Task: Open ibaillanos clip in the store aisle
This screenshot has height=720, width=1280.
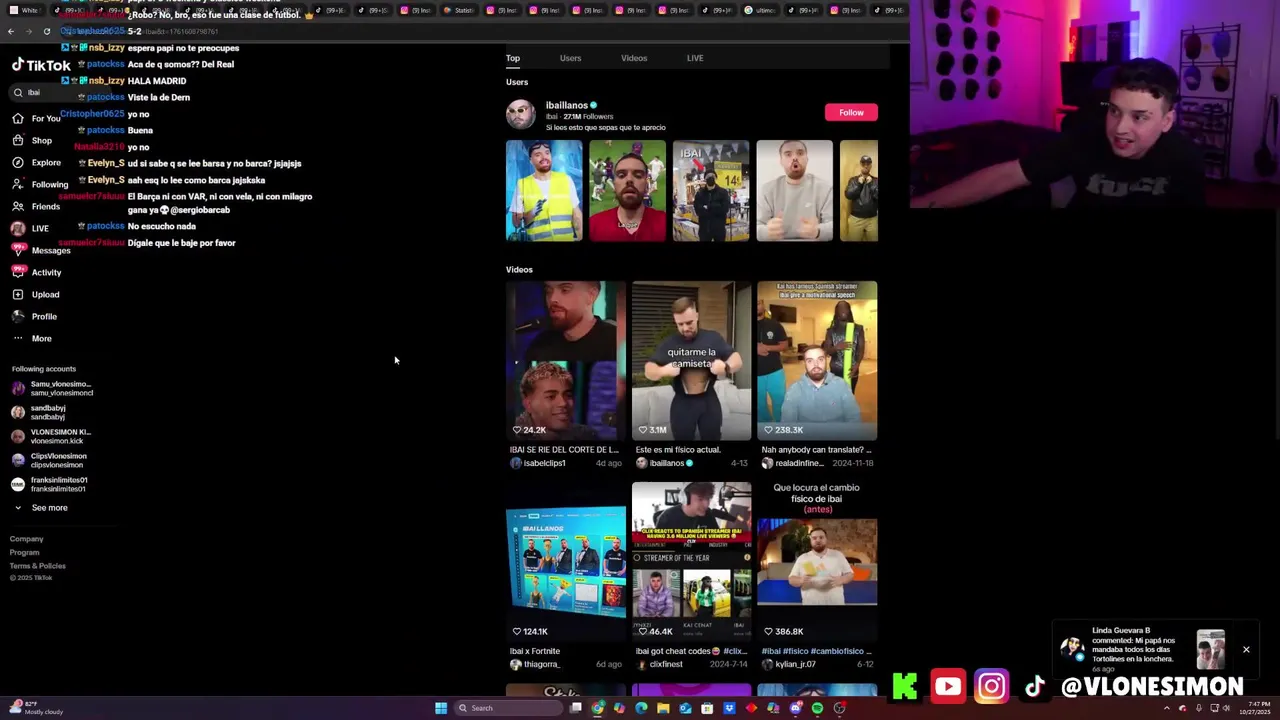Action: click(711, 190)
